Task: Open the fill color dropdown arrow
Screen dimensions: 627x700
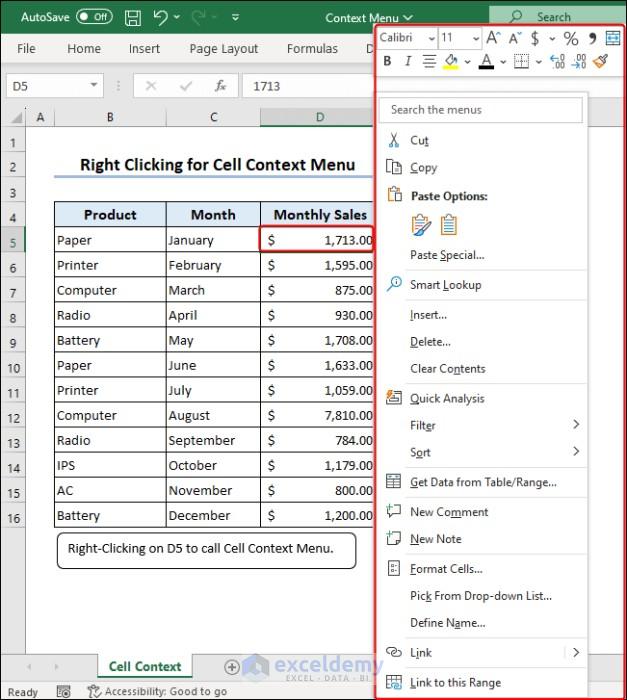Action: [467, 62]
